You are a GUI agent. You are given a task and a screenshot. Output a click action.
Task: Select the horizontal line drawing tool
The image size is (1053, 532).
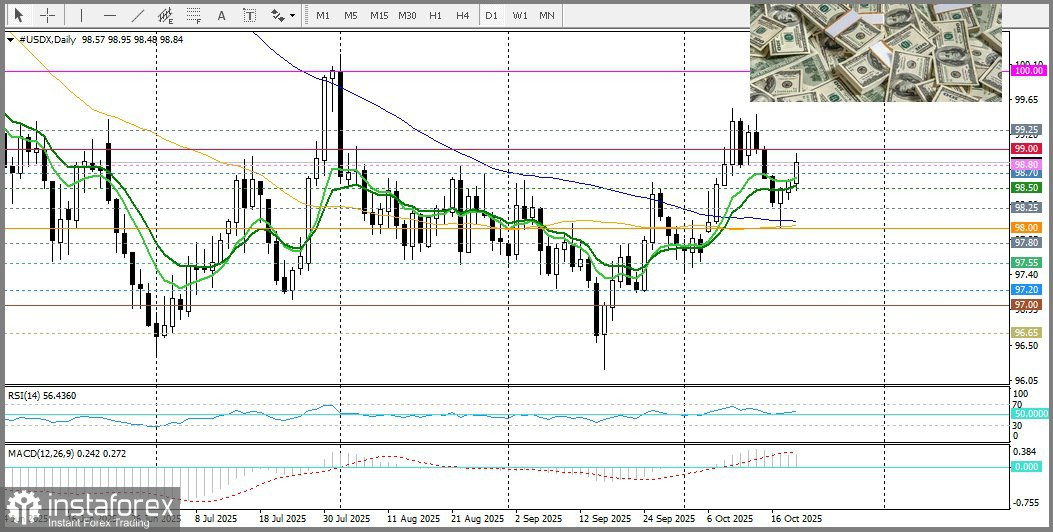(x=109, y=15)
